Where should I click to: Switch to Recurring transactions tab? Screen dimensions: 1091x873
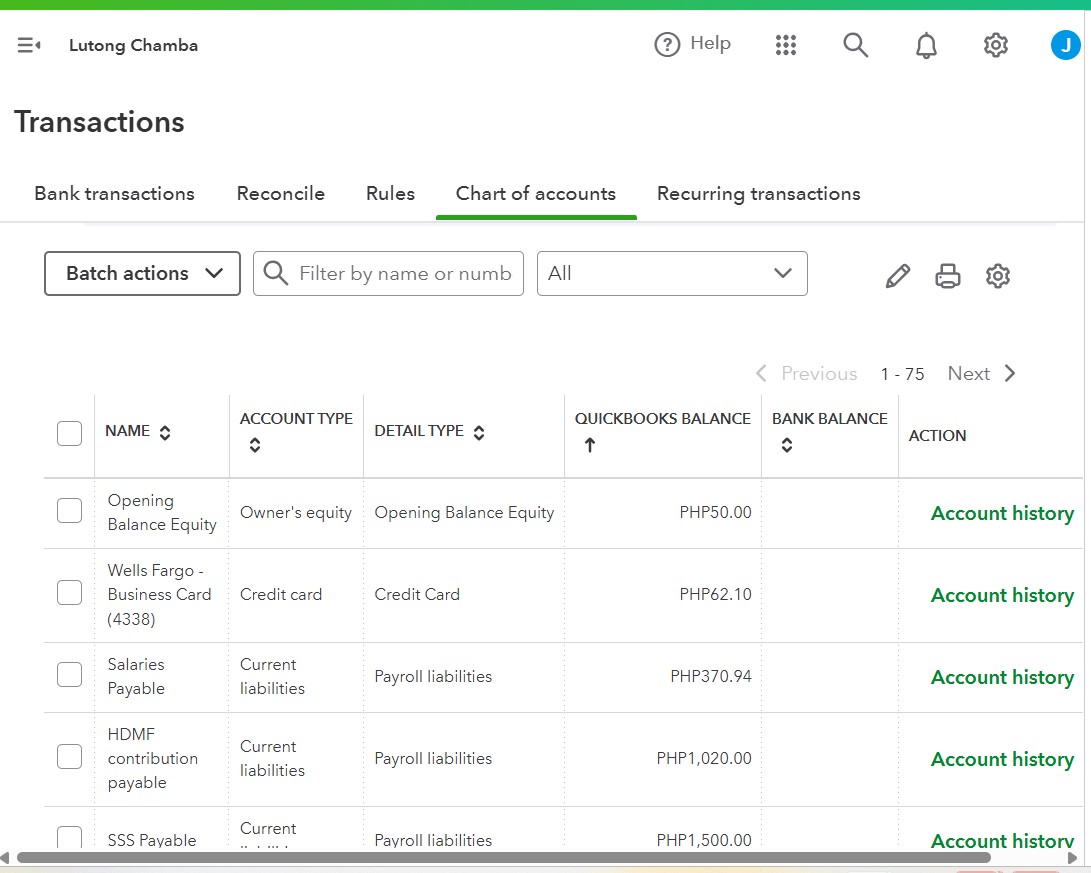coord(759,193)
